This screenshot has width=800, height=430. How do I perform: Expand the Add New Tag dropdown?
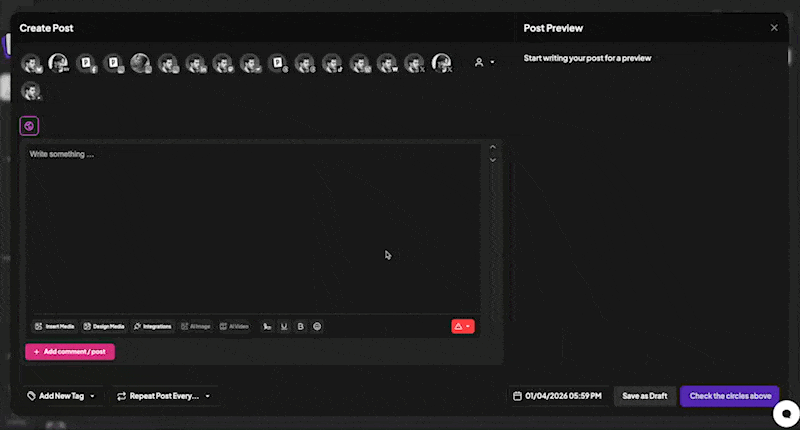(x=61, y=396)
